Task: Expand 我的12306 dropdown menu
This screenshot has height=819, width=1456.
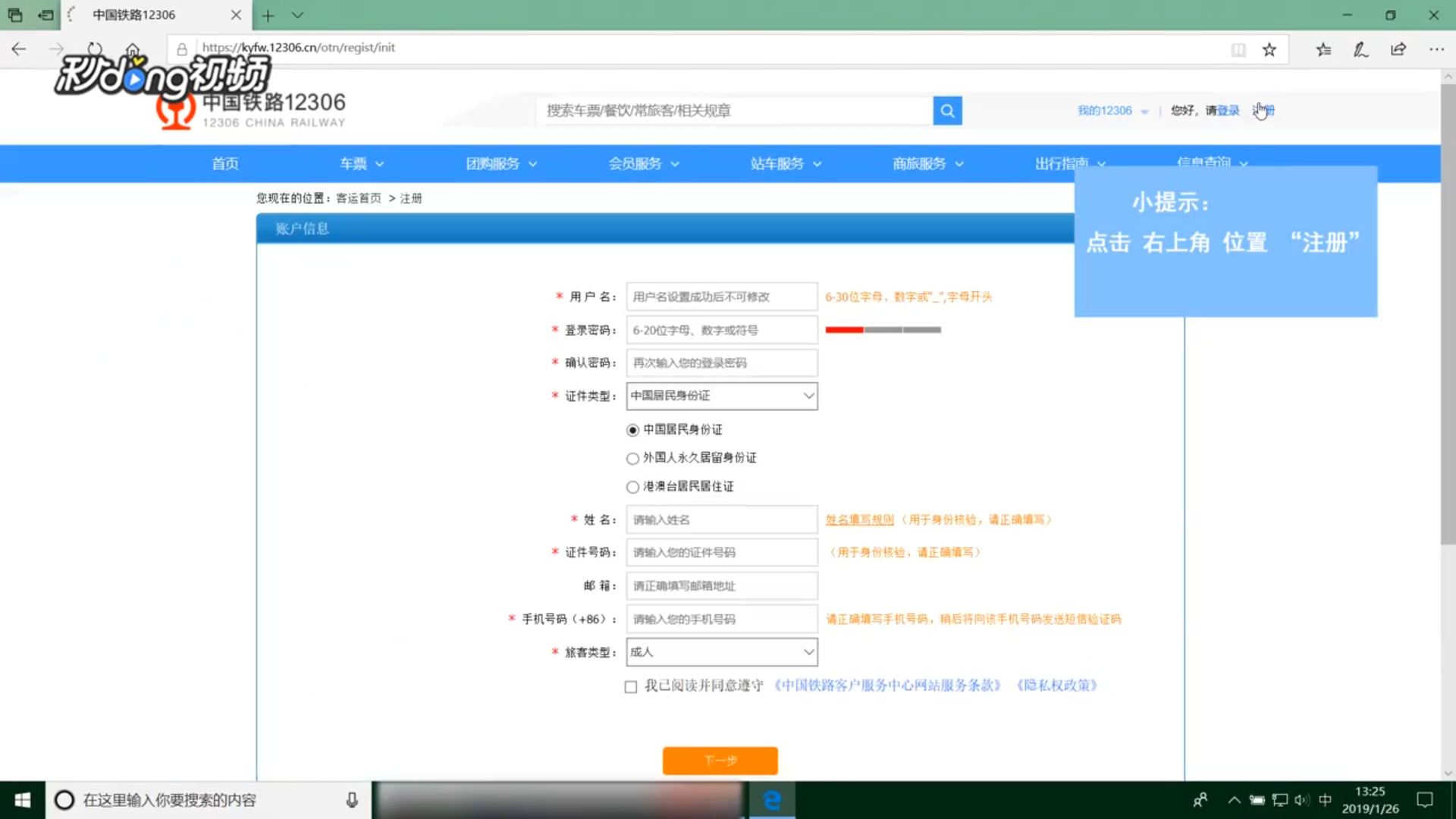Action: 1112,111
